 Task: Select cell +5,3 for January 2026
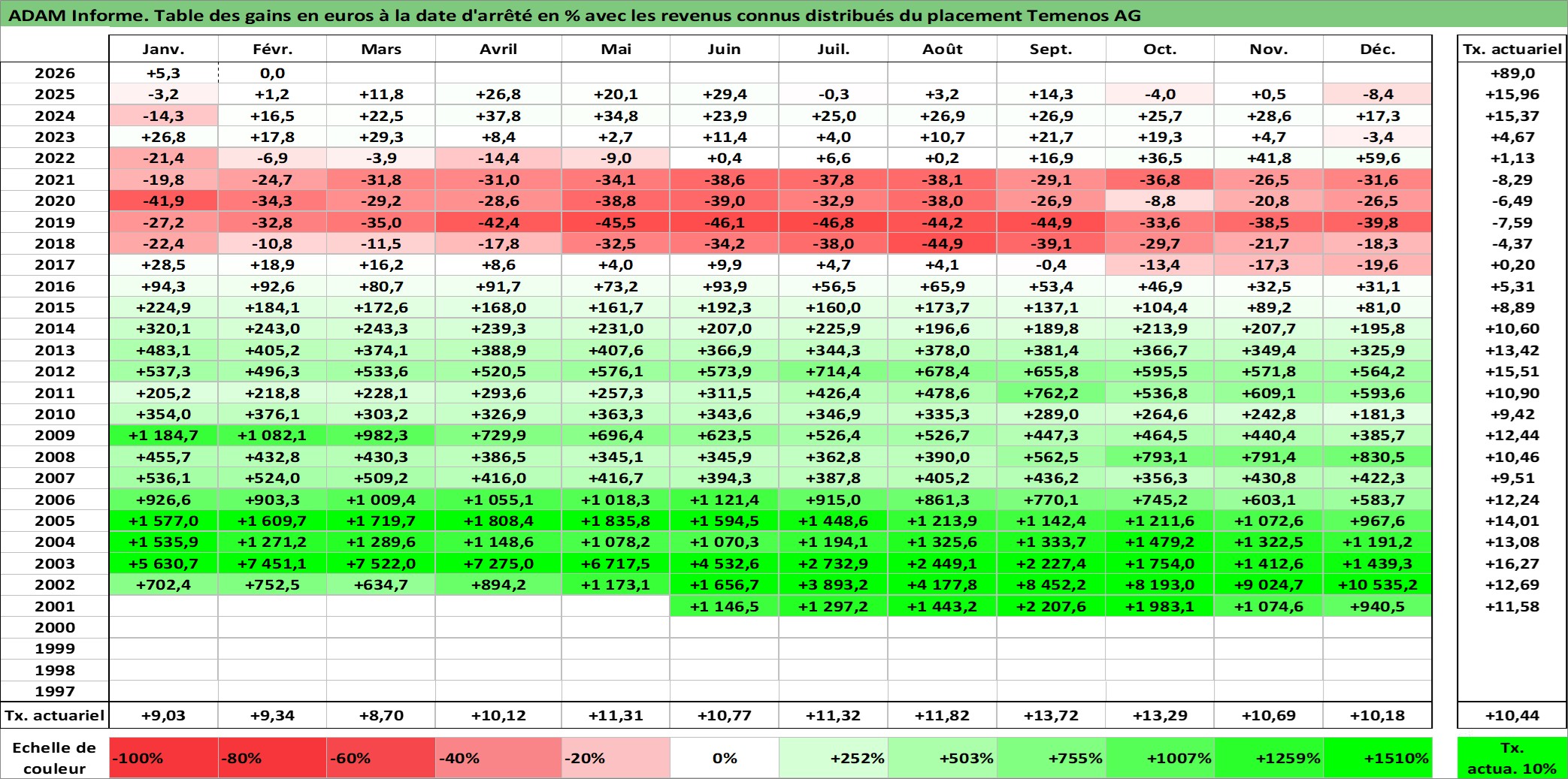(163, 73)
